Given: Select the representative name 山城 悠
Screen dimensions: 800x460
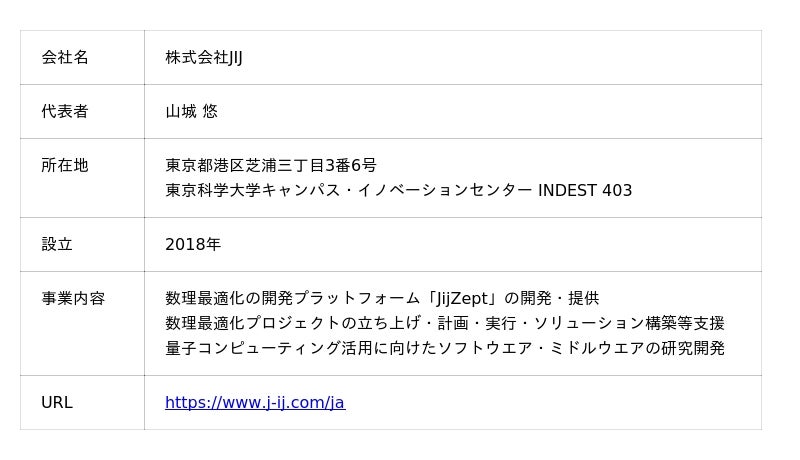Looking at the screenshot, I should pos(191,112).
